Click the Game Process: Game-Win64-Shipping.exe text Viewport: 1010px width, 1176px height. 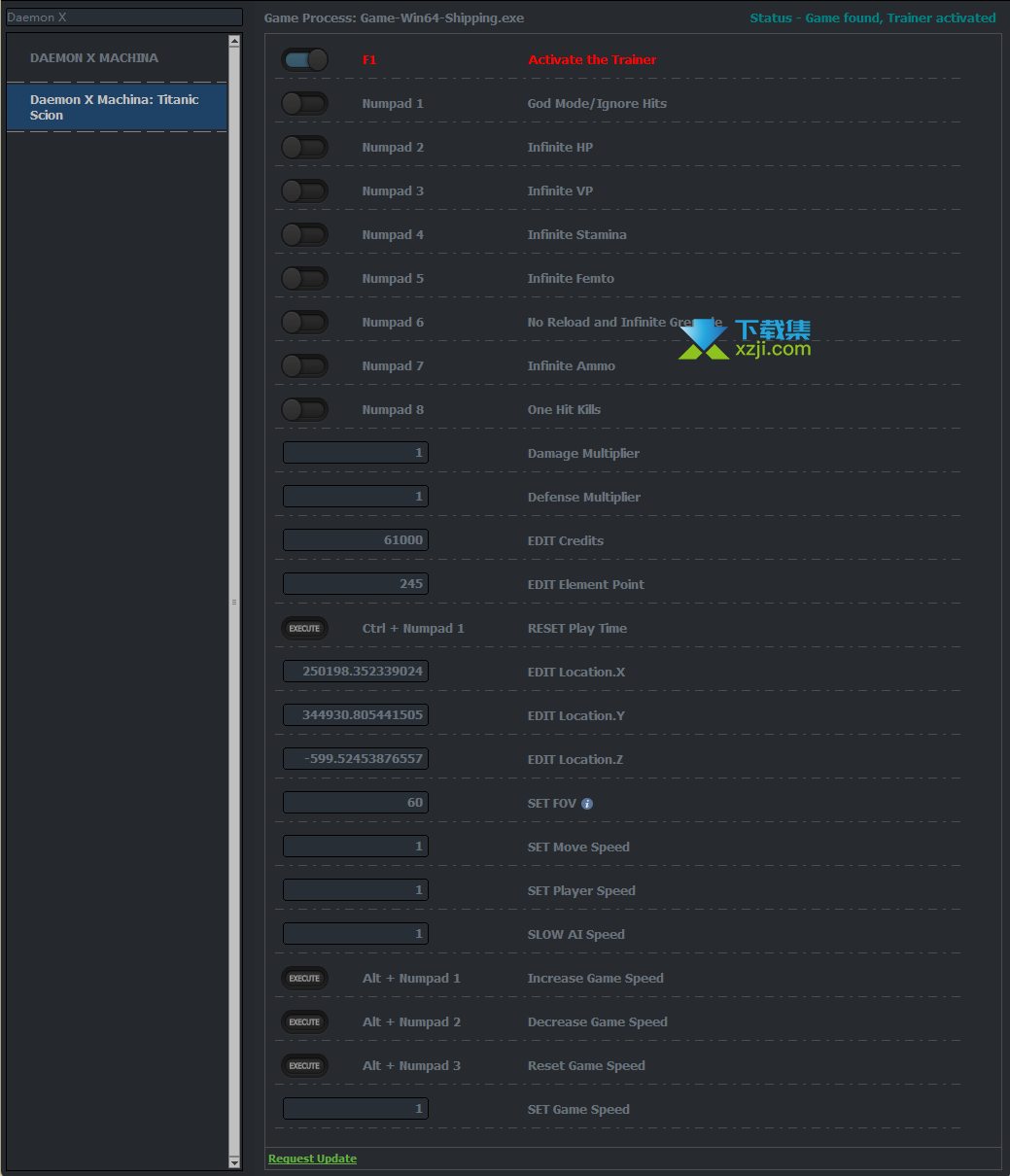coord(394,17)
